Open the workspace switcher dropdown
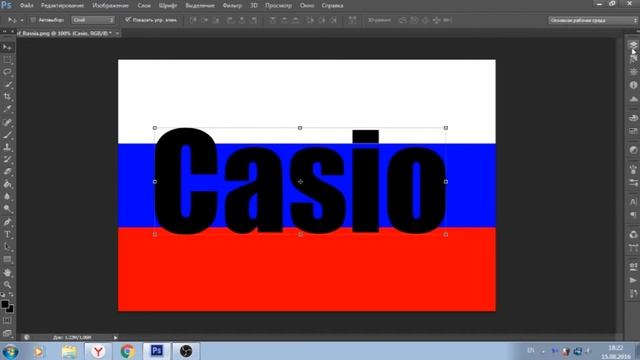Image resolution: width=640 pixels, height=360 pixels. 593,20
